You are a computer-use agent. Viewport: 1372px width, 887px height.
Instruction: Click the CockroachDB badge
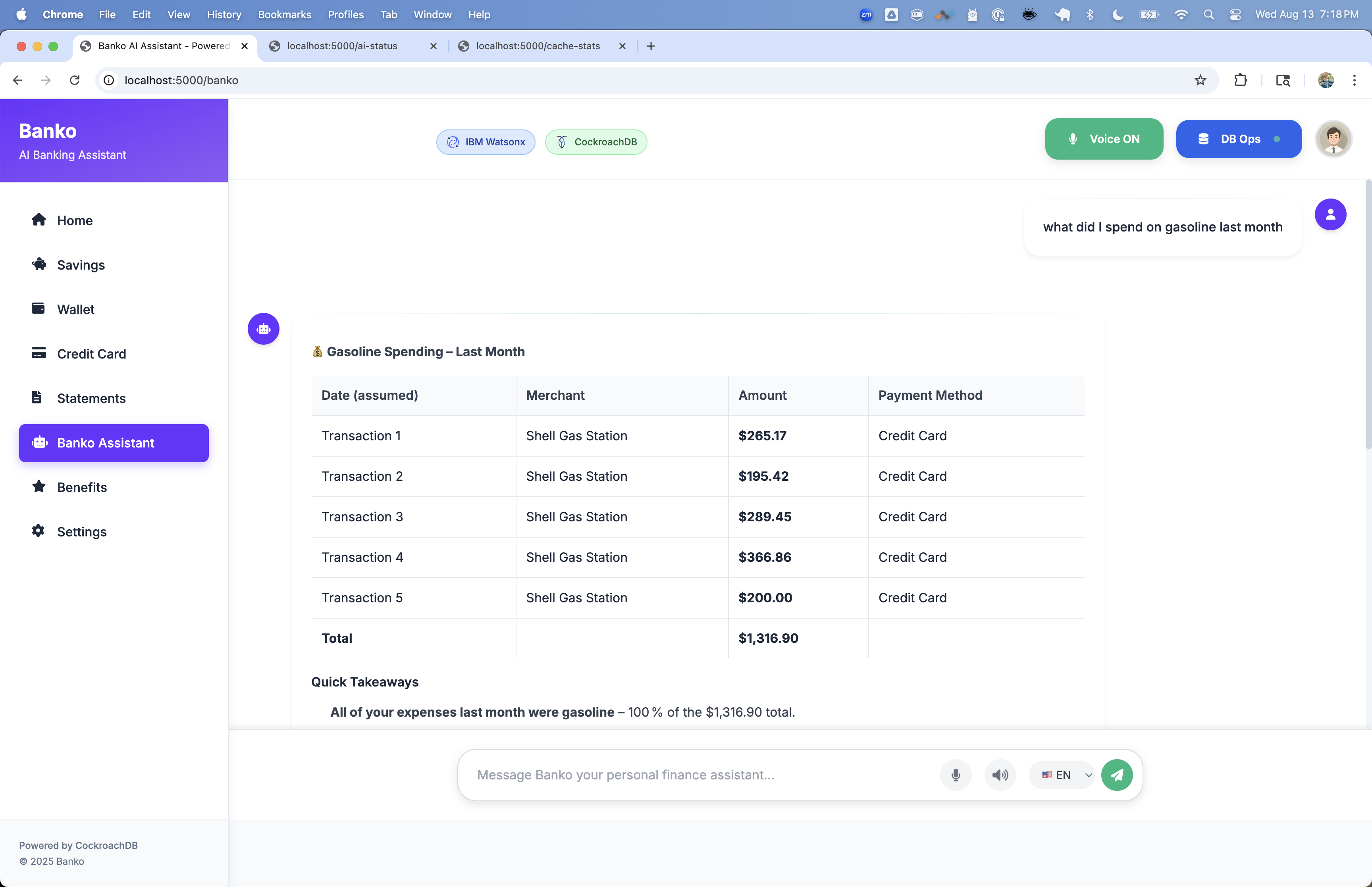(595, 142)
